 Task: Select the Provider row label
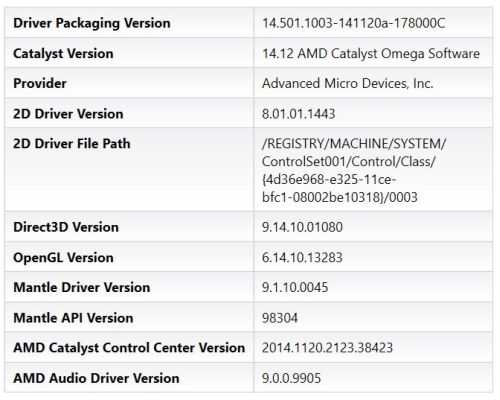[x=40, y=83]
